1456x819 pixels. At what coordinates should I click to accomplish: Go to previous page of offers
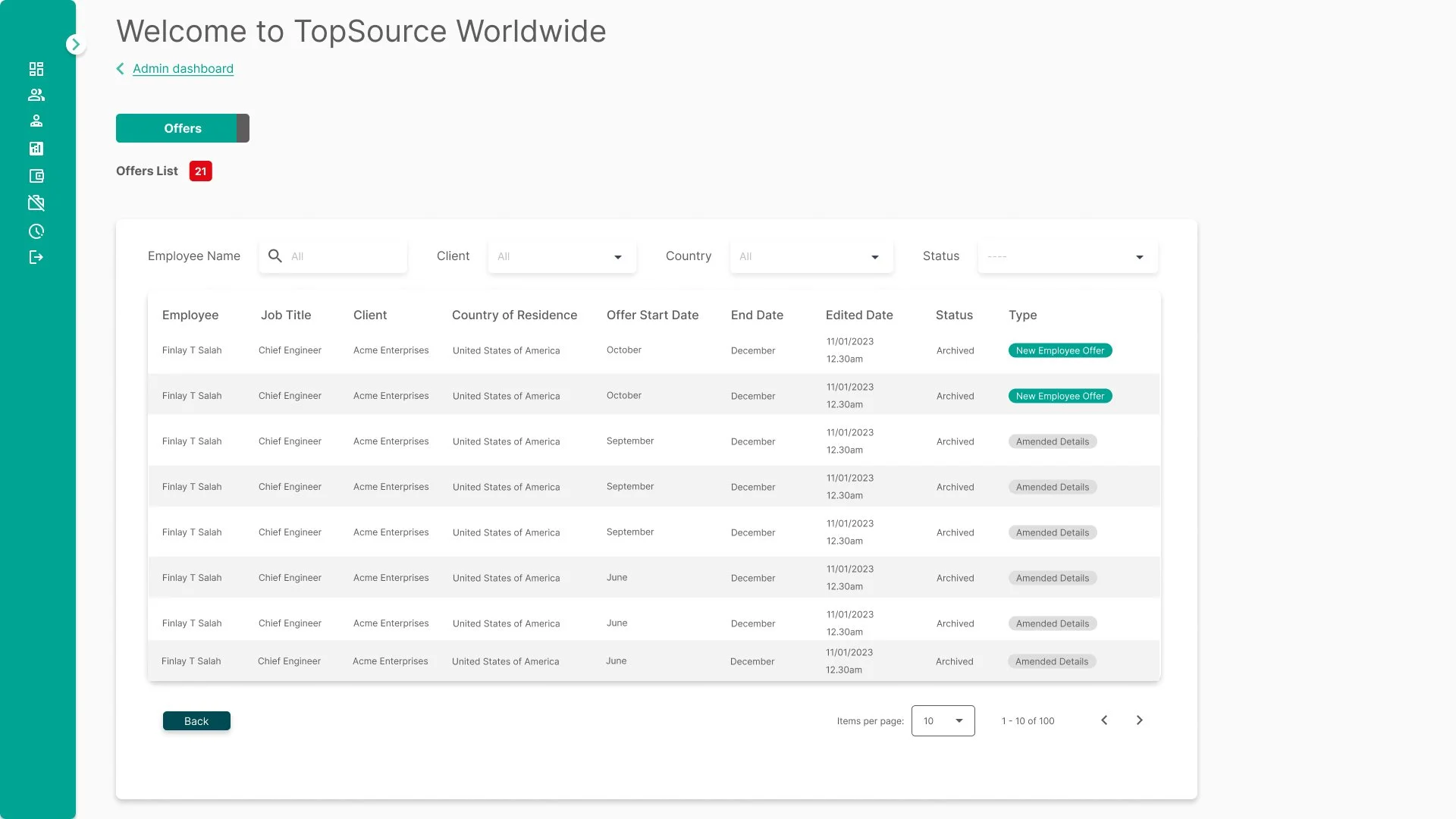click(x=1104, y=720)
